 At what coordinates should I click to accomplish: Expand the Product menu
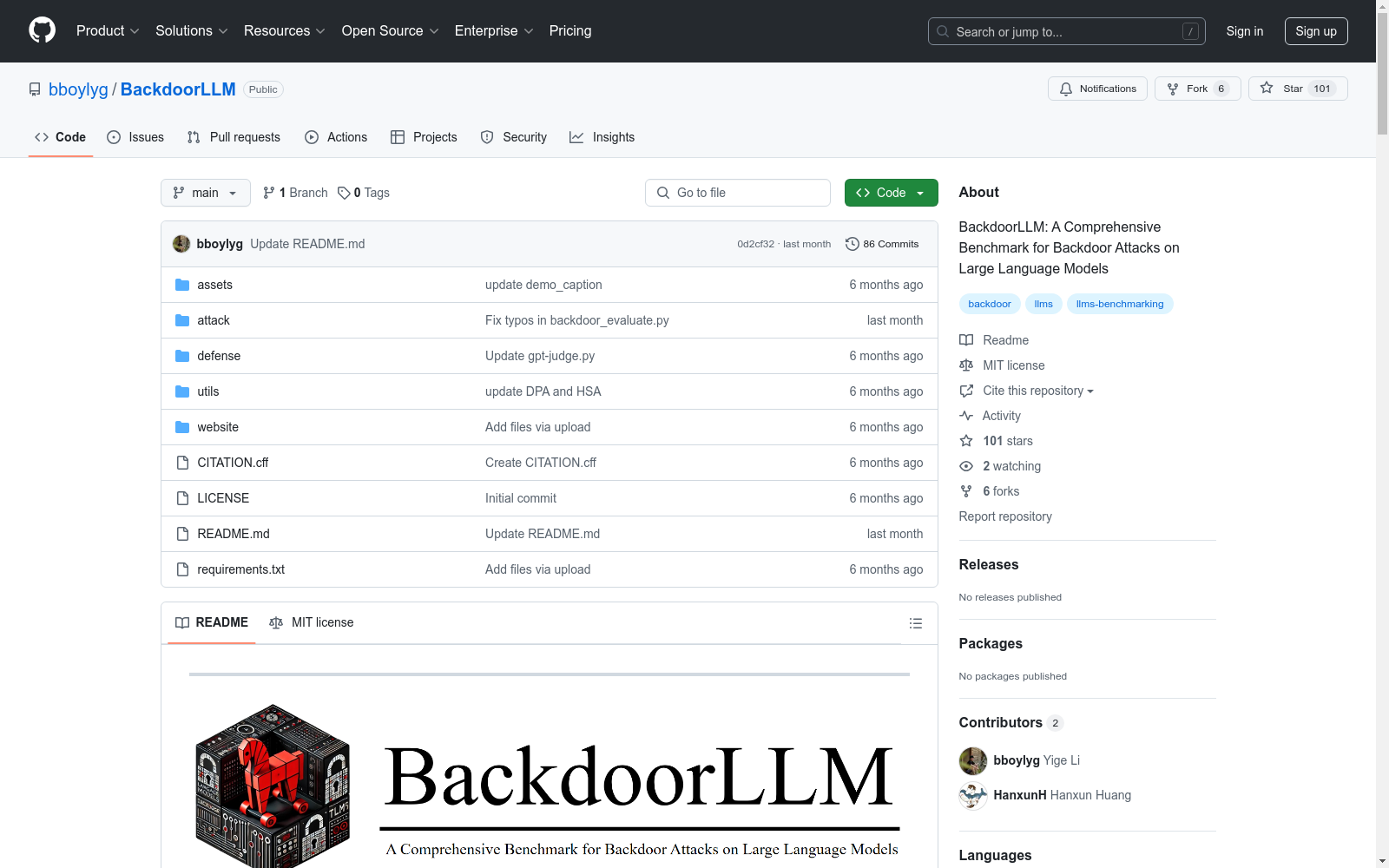(108, 30)
